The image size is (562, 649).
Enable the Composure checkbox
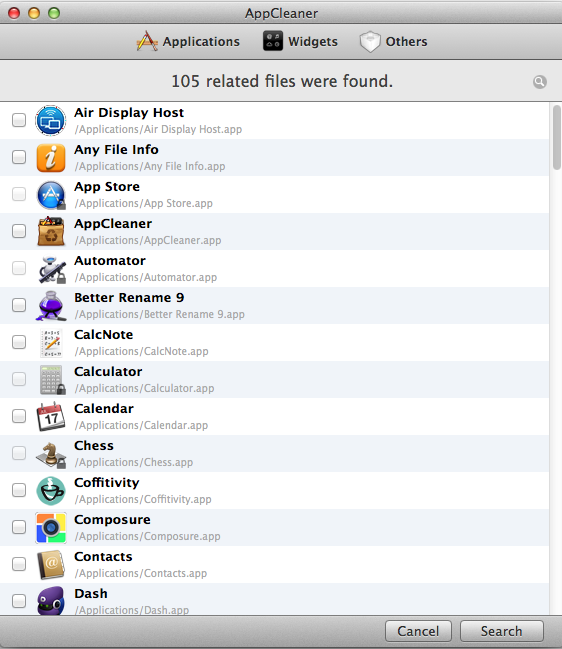19,527
